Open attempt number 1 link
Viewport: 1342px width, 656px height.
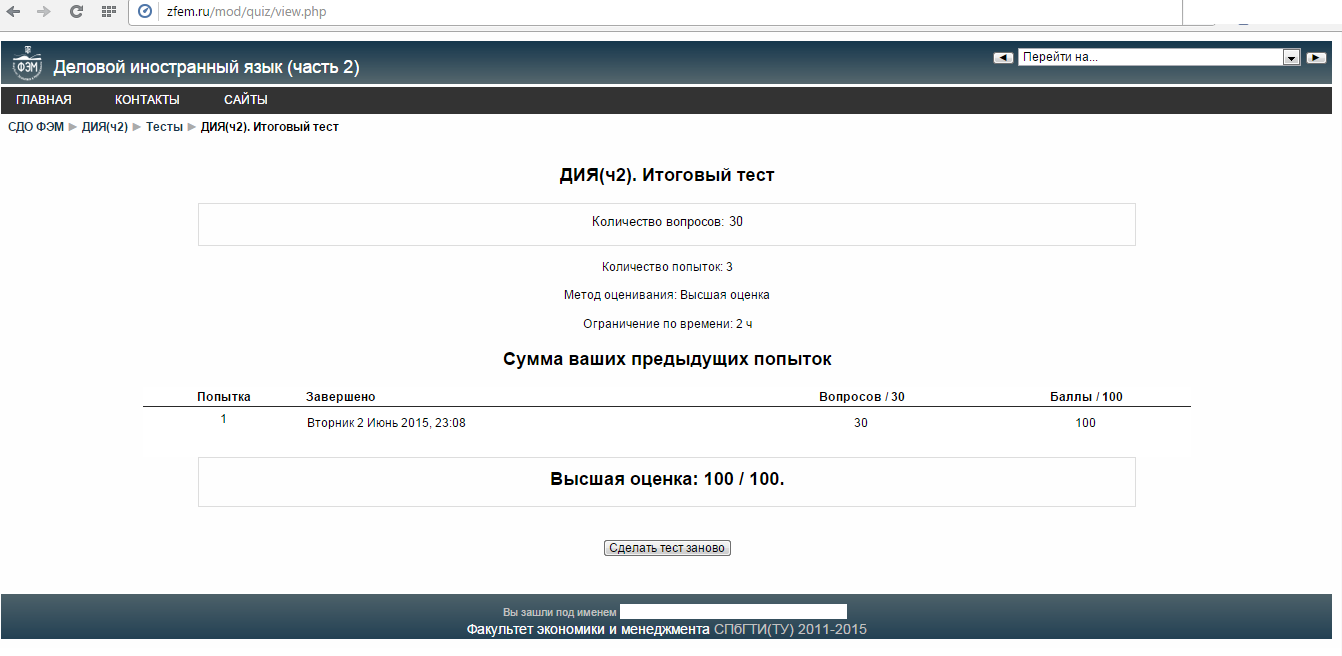tap(223, 419)
